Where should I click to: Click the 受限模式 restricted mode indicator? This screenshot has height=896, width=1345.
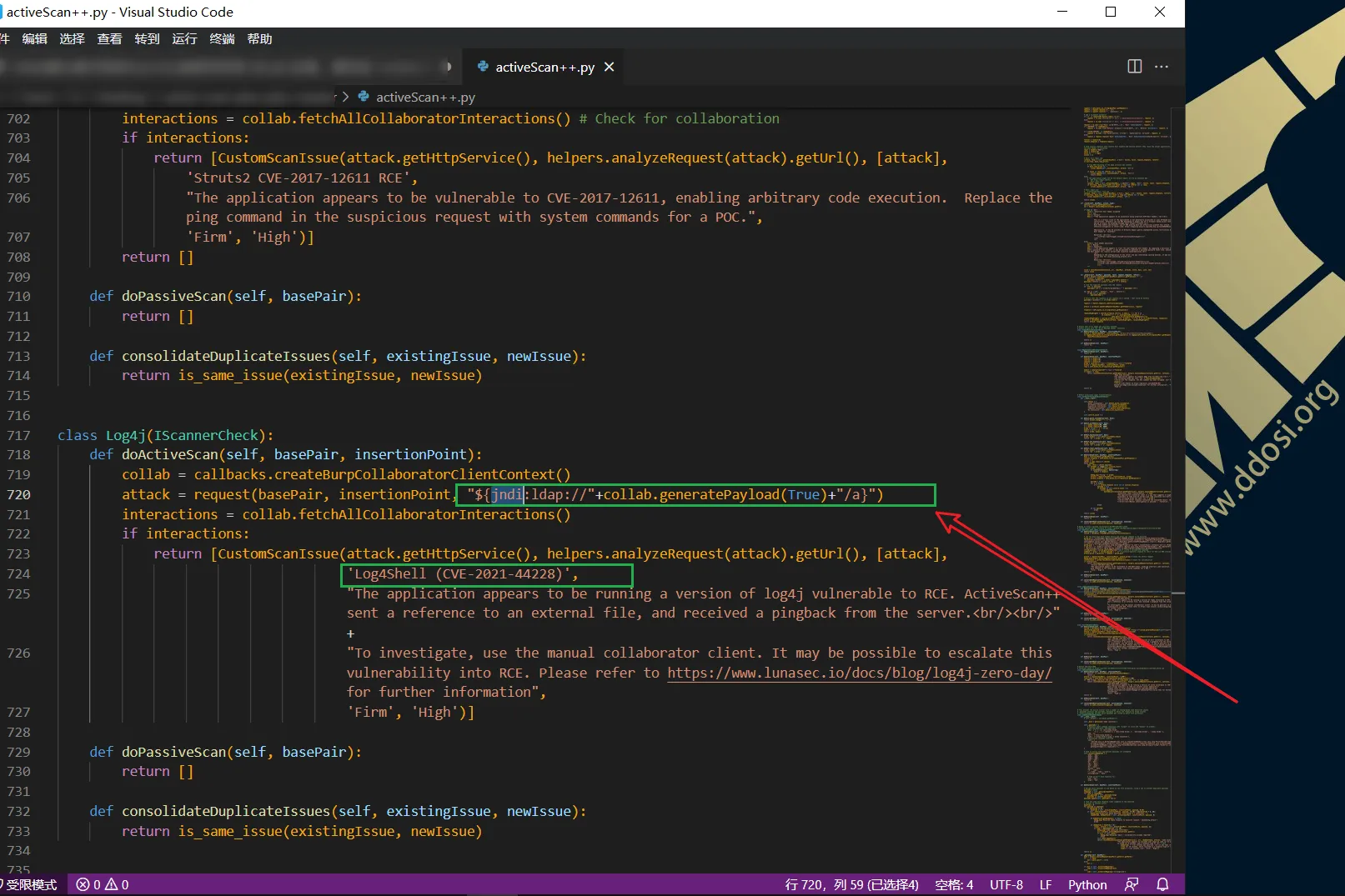pyautogui.click(x=30, y=885)
